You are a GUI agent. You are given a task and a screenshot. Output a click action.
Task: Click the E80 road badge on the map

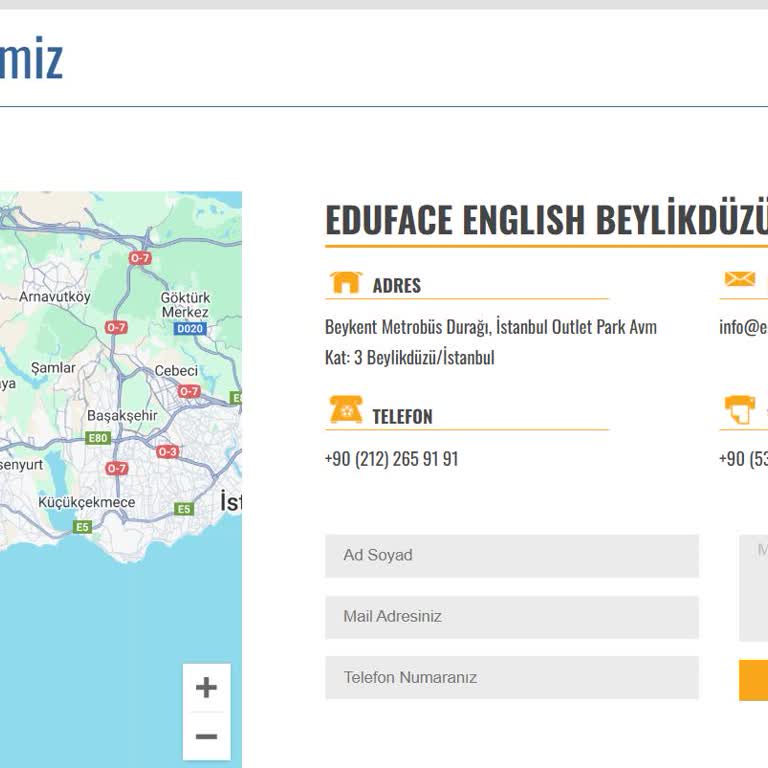[98, 438]
